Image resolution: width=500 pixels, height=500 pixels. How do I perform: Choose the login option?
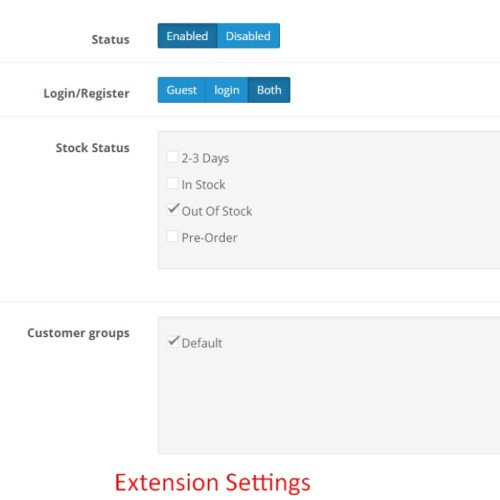pos(227,90)
